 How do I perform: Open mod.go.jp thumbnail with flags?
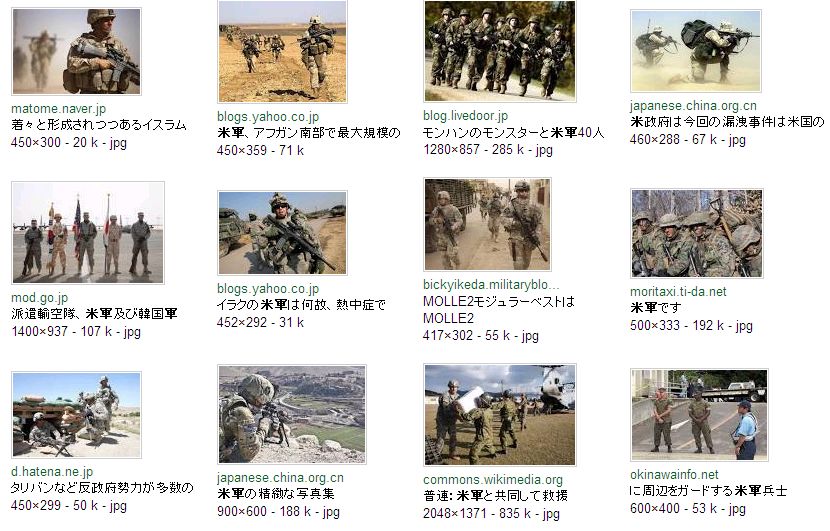88,233
